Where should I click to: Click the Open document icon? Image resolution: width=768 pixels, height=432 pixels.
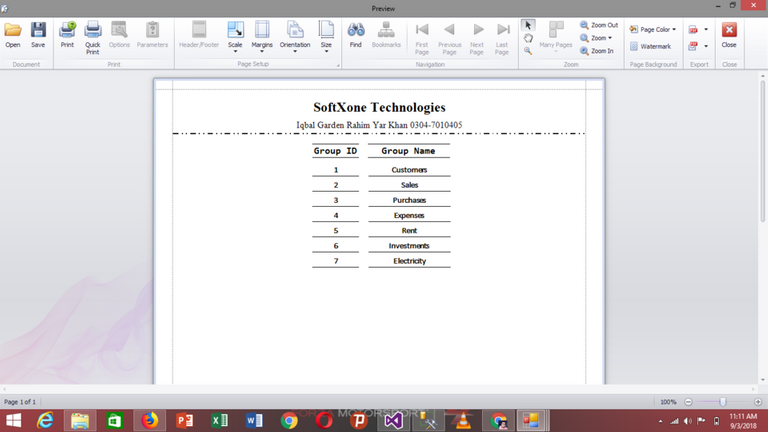(x=13, y=34)
